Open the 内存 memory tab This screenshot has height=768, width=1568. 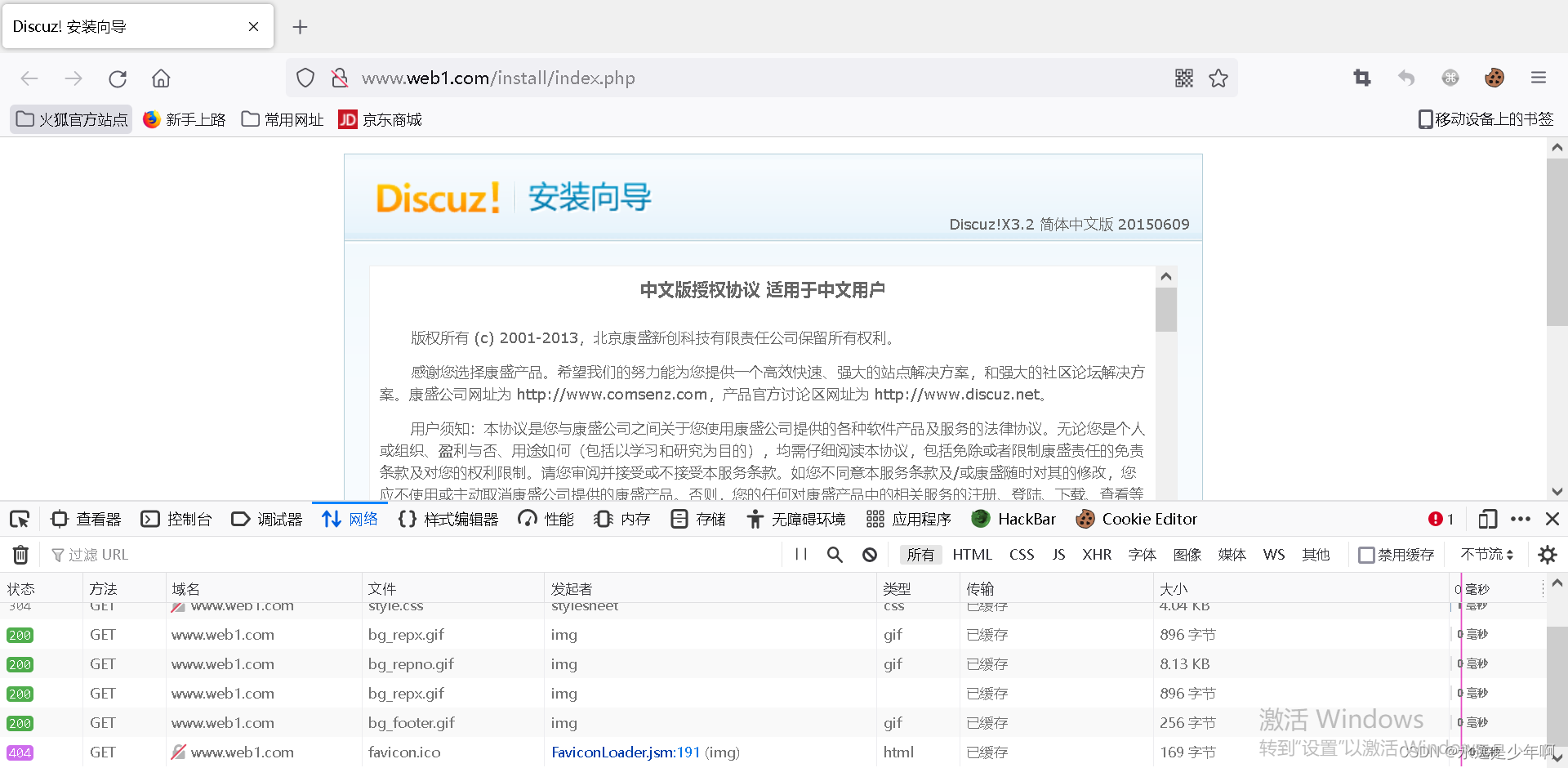click(x=622, y=519)
